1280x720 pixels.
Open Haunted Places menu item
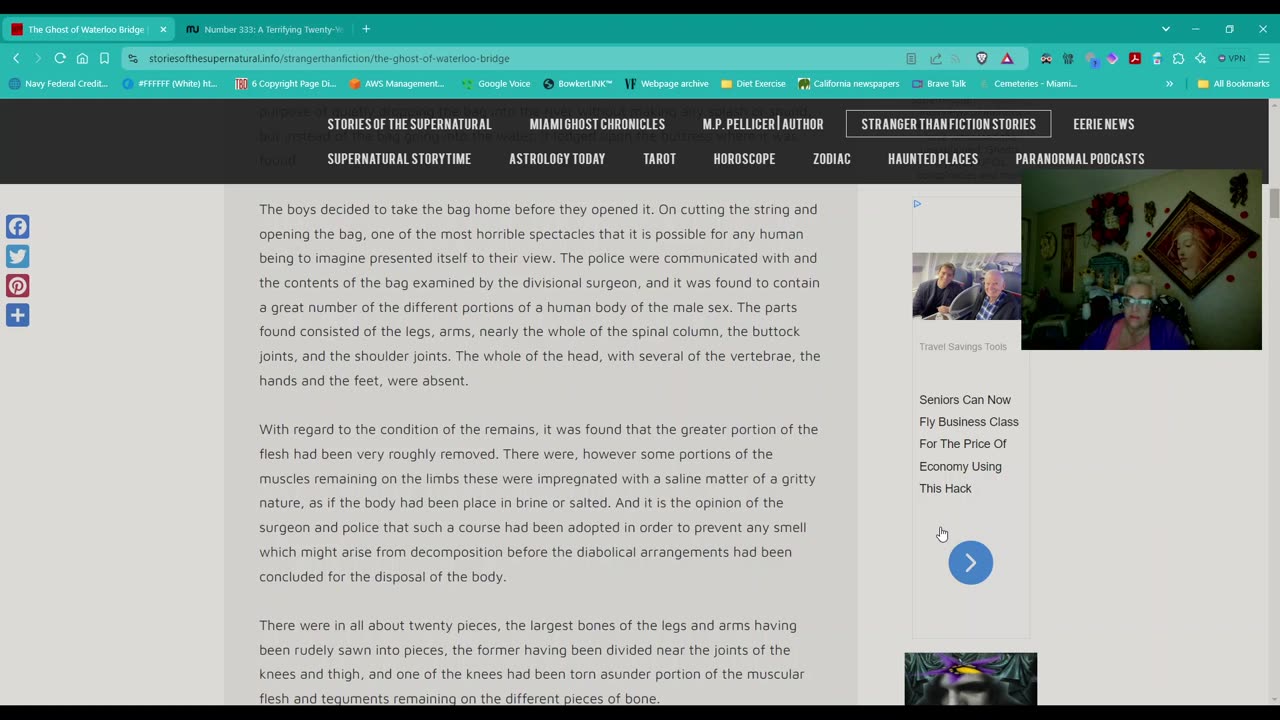[x=933, y=159]
